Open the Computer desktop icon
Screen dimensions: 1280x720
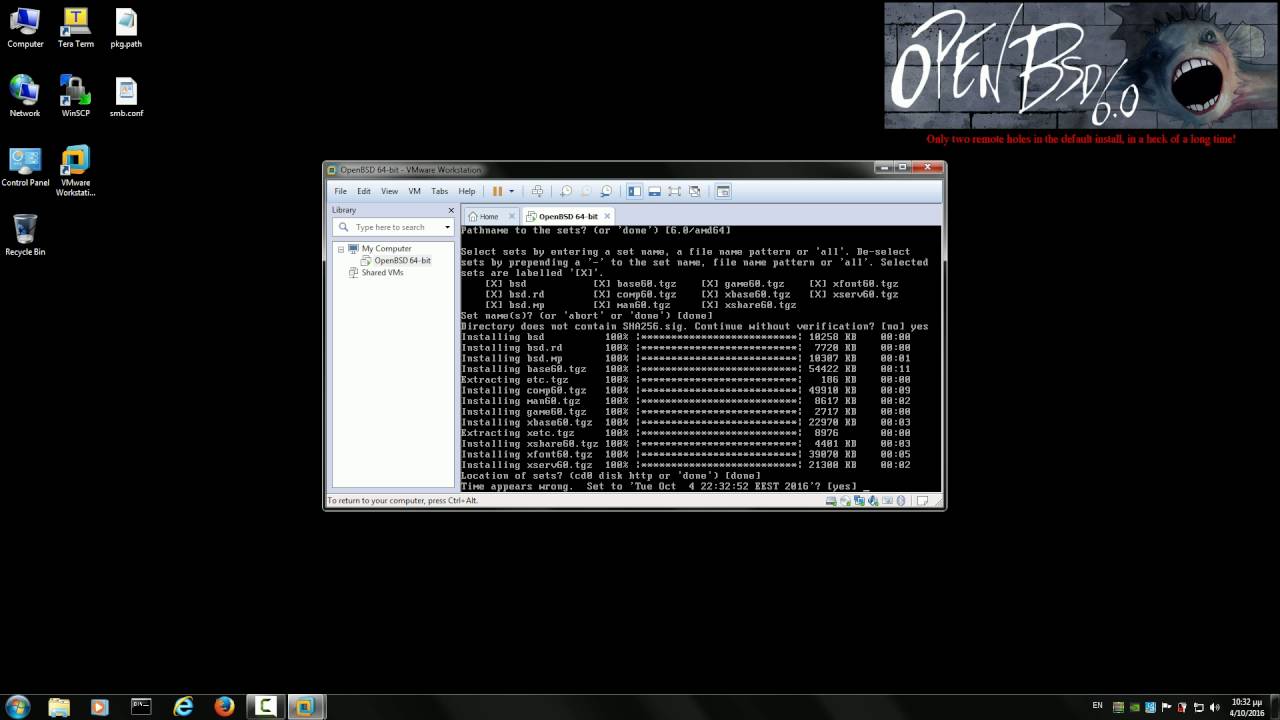[x=25, y=28]
